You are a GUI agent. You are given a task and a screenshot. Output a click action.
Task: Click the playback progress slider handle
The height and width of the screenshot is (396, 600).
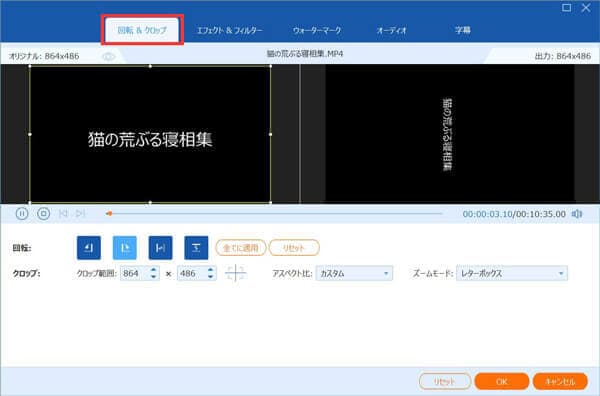109,213
